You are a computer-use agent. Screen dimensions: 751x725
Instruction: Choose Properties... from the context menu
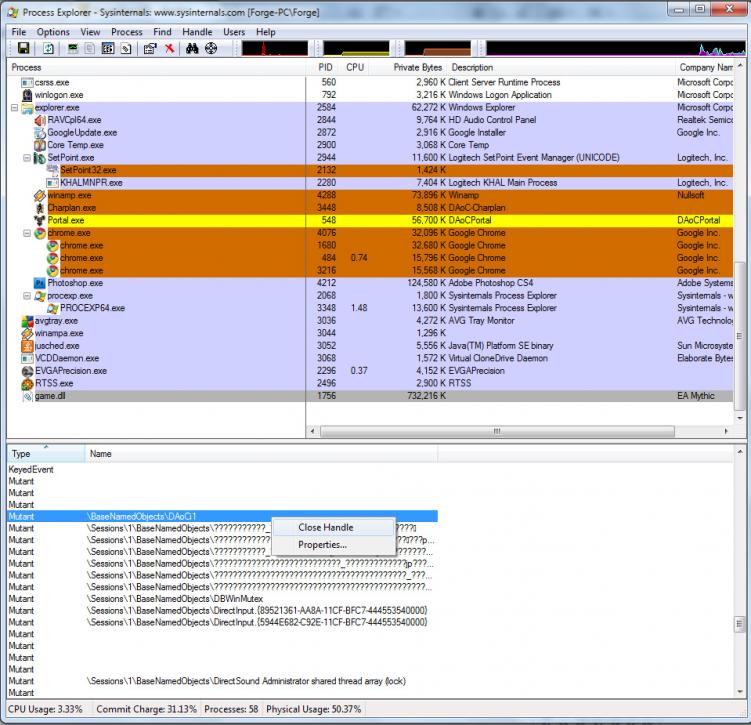coord(334,545)
